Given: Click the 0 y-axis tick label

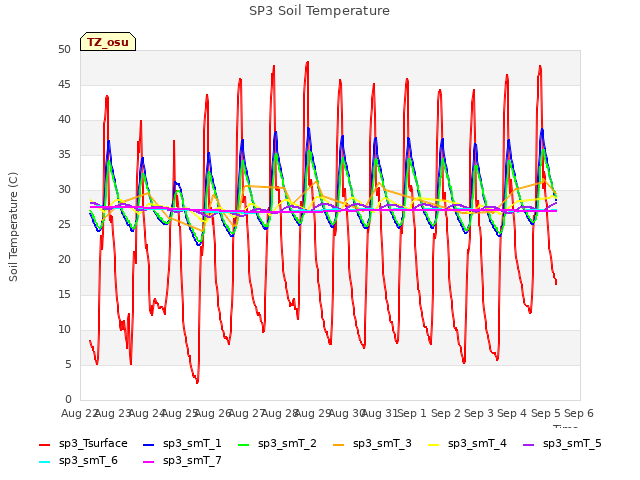Looking at the screenshot, I should (68, 399).
